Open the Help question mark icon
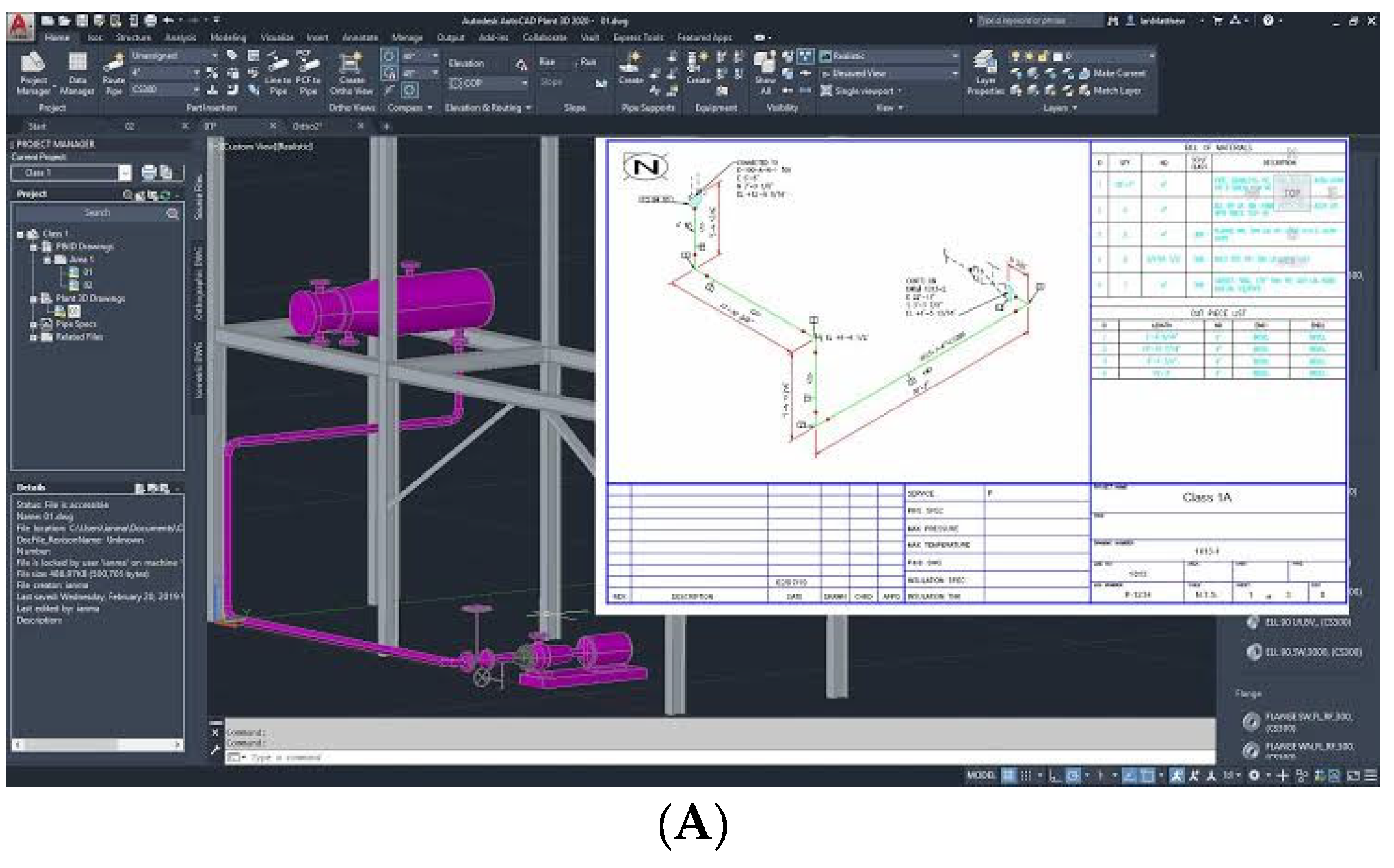 click(1268, 21)
